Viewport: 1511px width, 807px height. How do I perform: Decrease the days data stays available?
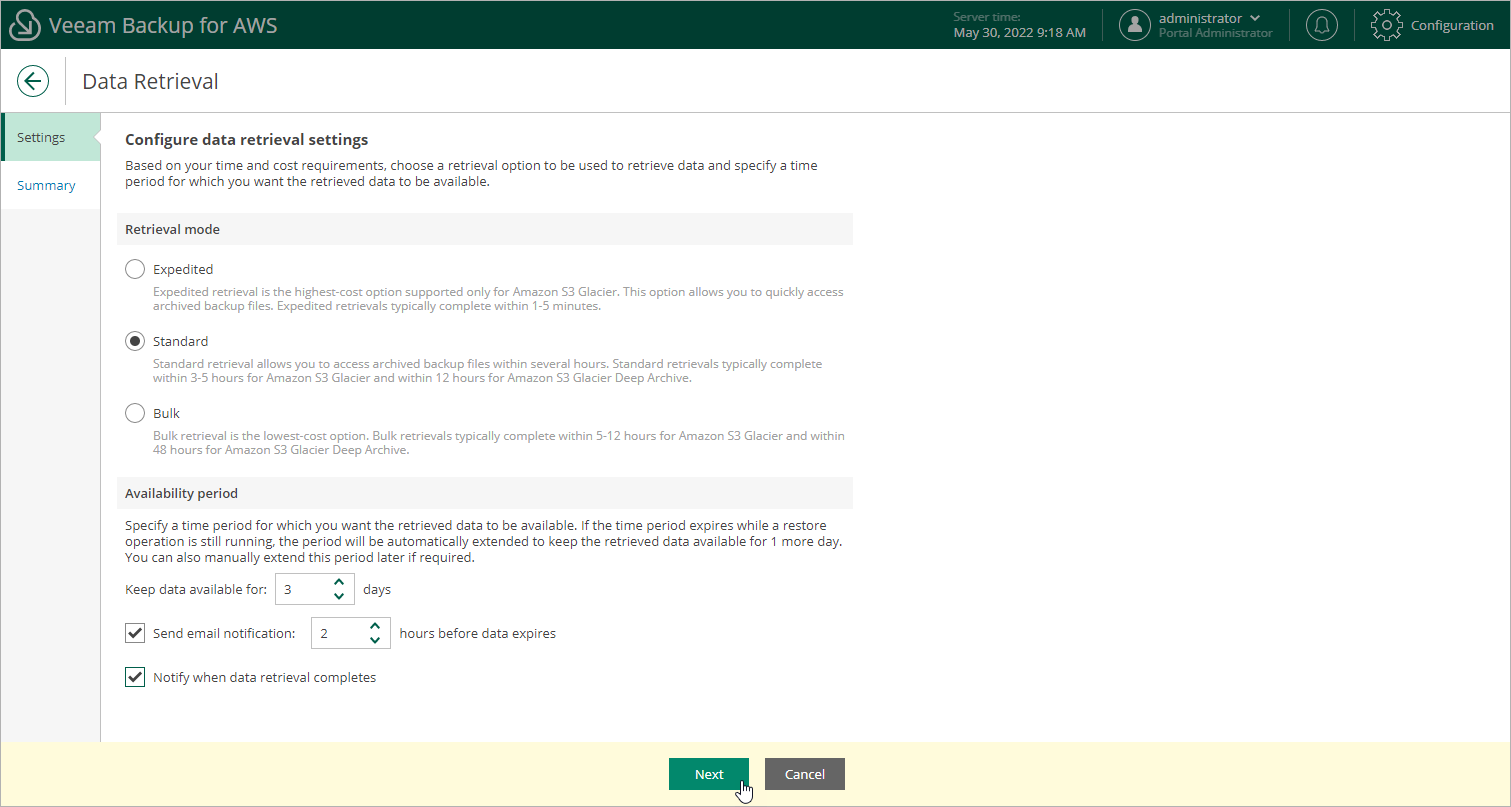click(x=339, y=596)
